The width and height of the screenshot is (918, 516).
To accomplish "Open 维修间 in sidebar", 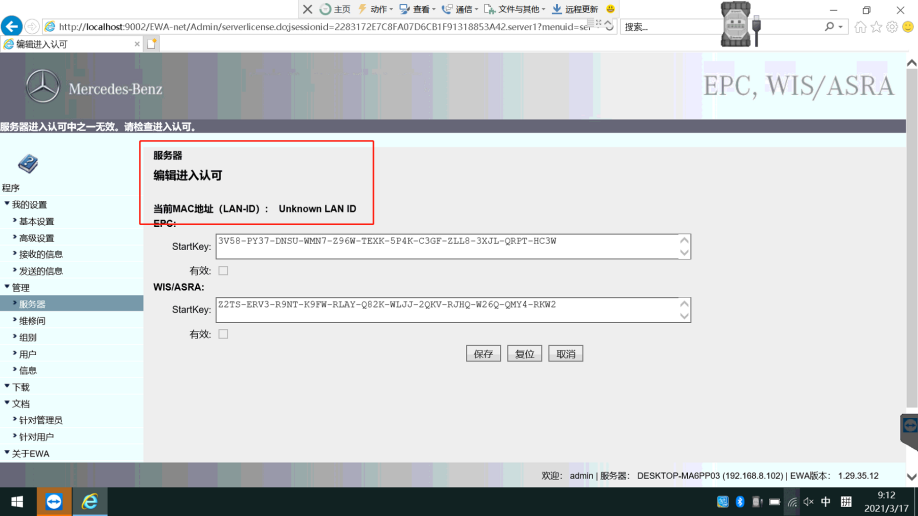I will tap(32, 320).
